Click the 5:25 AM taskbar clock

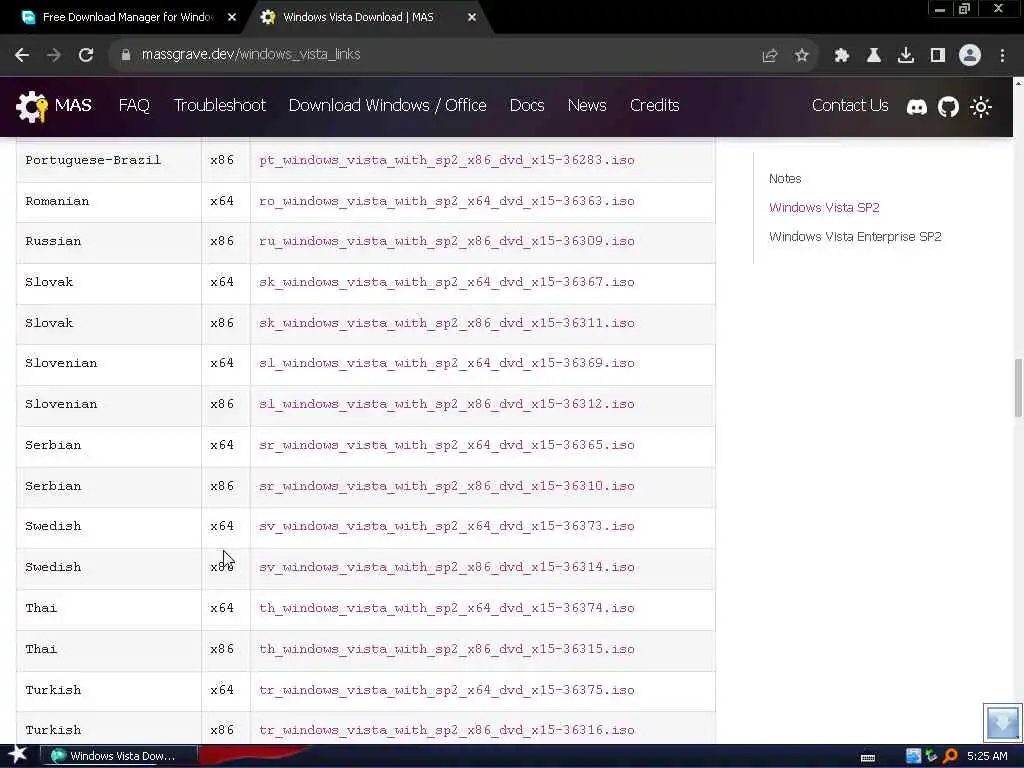click(987, 756)
